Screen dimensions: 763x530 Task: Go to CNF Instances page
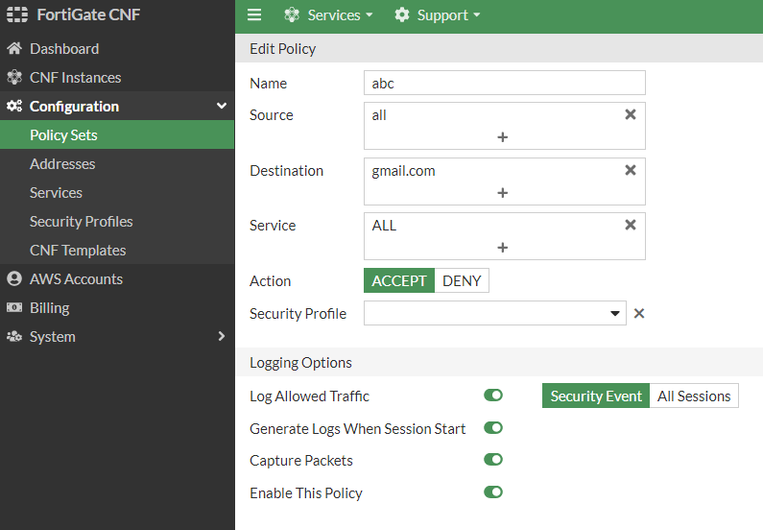pos(75,77)
